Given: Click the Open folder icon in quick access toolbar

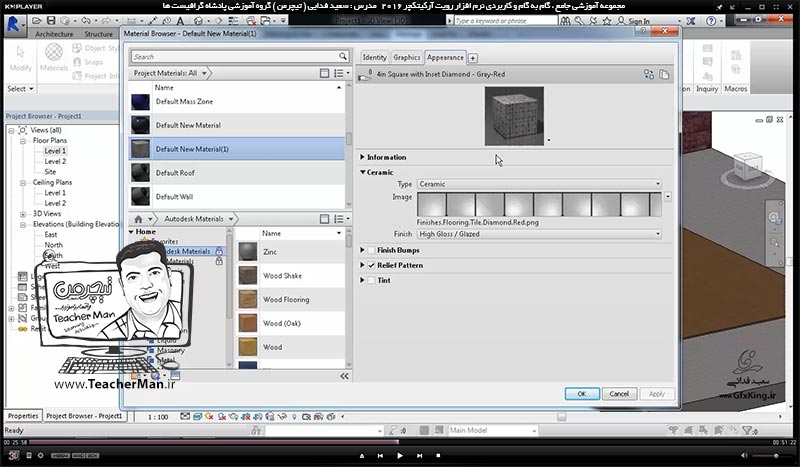Looking at the screenshot, I should [x=36, y=21].
